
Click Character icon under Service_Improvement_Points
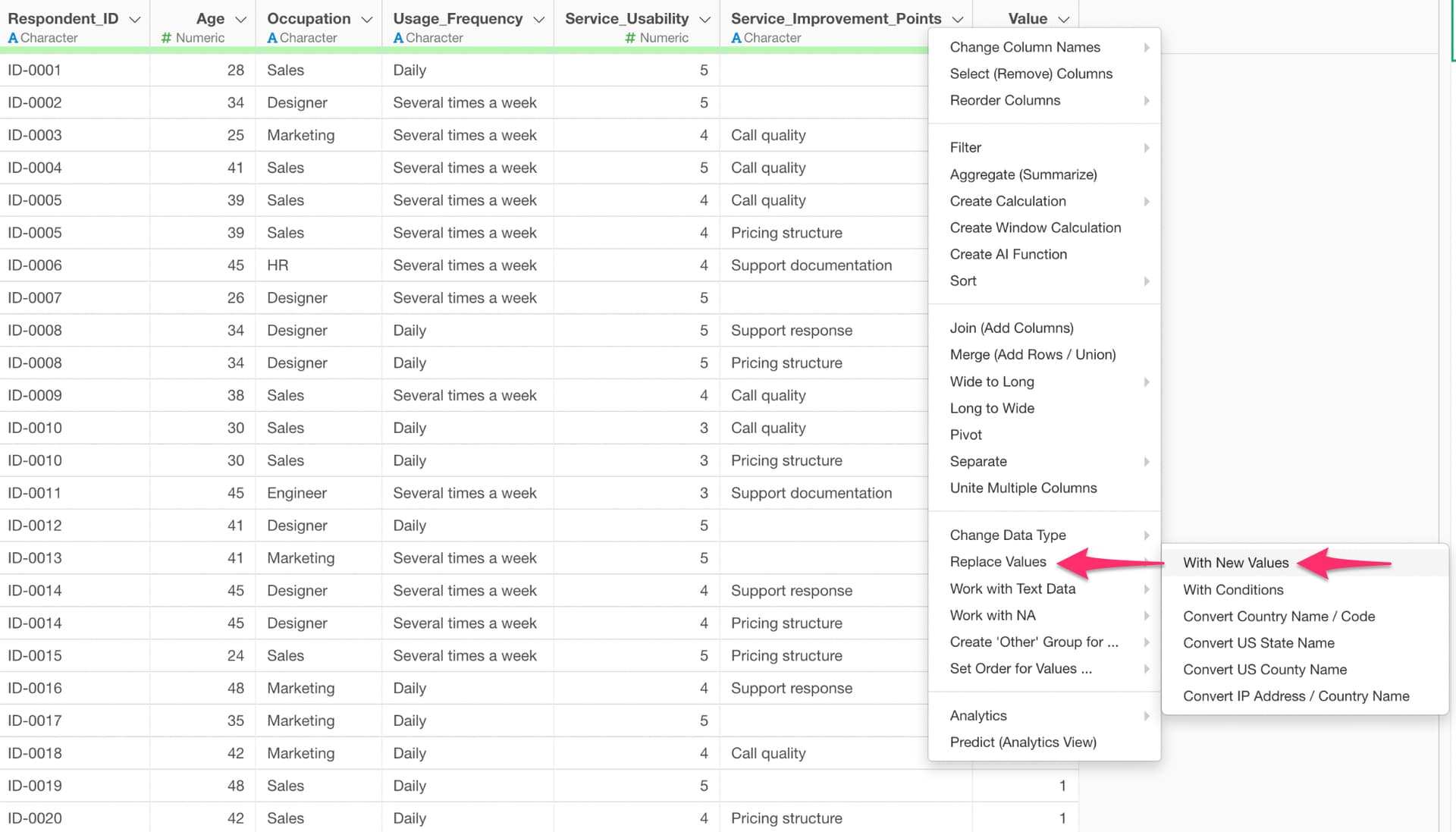point(736,38)
